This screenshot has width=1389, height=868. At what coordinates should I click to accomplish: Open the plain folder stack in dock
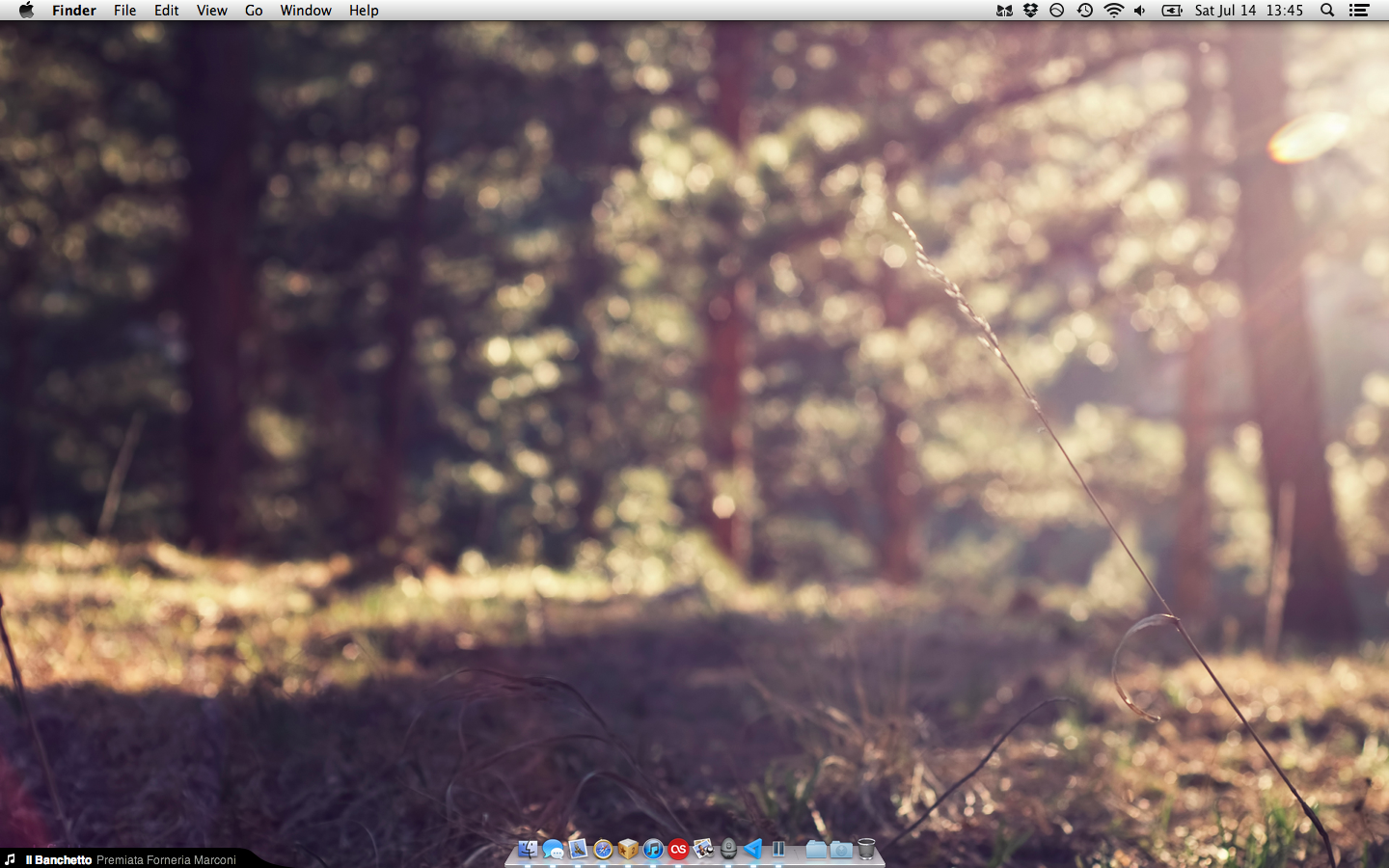click(816, 849)
